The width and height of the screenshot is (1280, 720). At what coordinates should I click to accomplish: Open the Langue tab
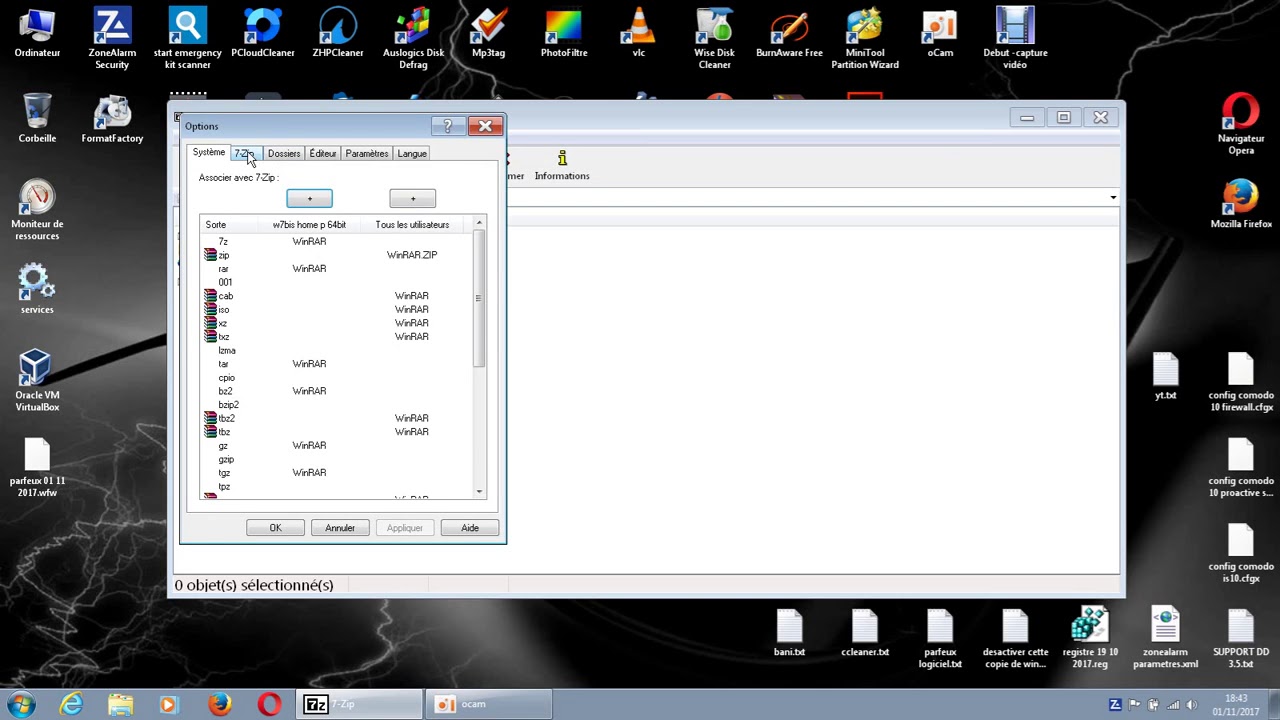[x=412, y=154]
